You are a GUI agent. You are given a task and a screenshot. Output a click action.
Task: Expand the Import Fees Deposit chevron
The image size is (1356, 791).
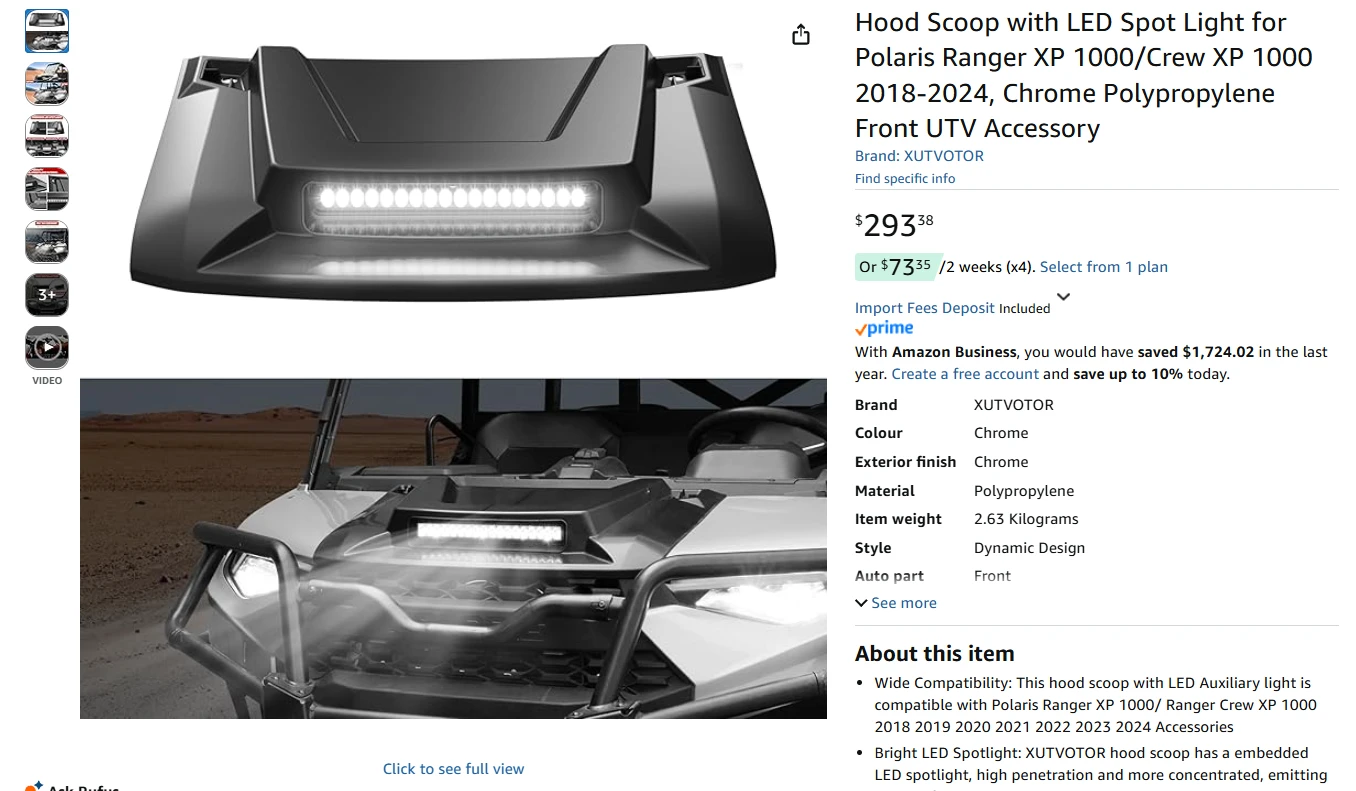click(x=1063, y=297)
